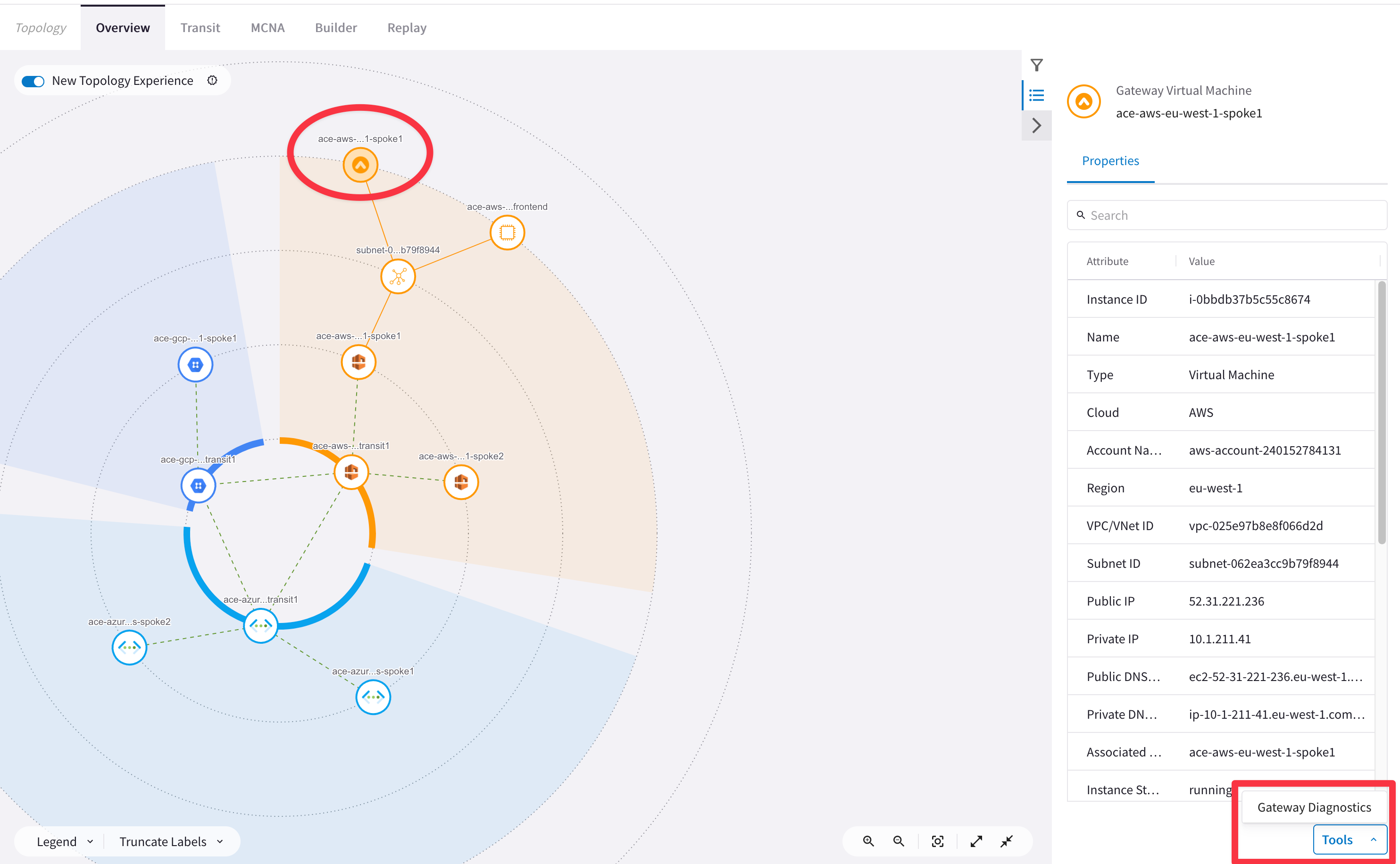Screen dimensions: 1400x864
Task: Zoom in on the topology map
Action: [868, 841]
